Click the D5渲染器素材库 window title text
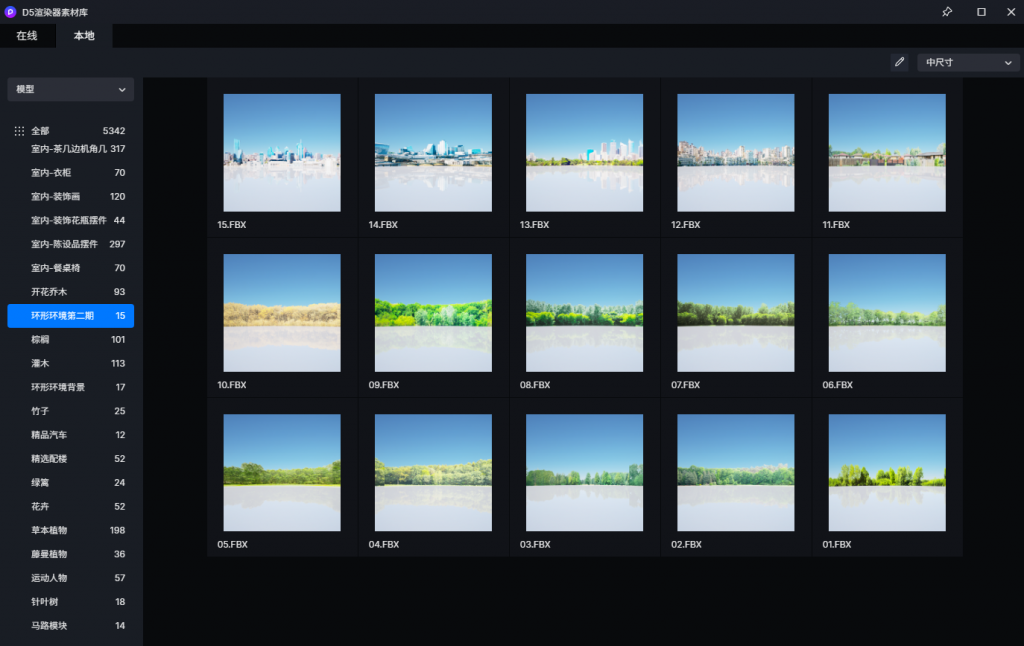The height and width of the screenshot is (646, 1024). coord(55,12)
